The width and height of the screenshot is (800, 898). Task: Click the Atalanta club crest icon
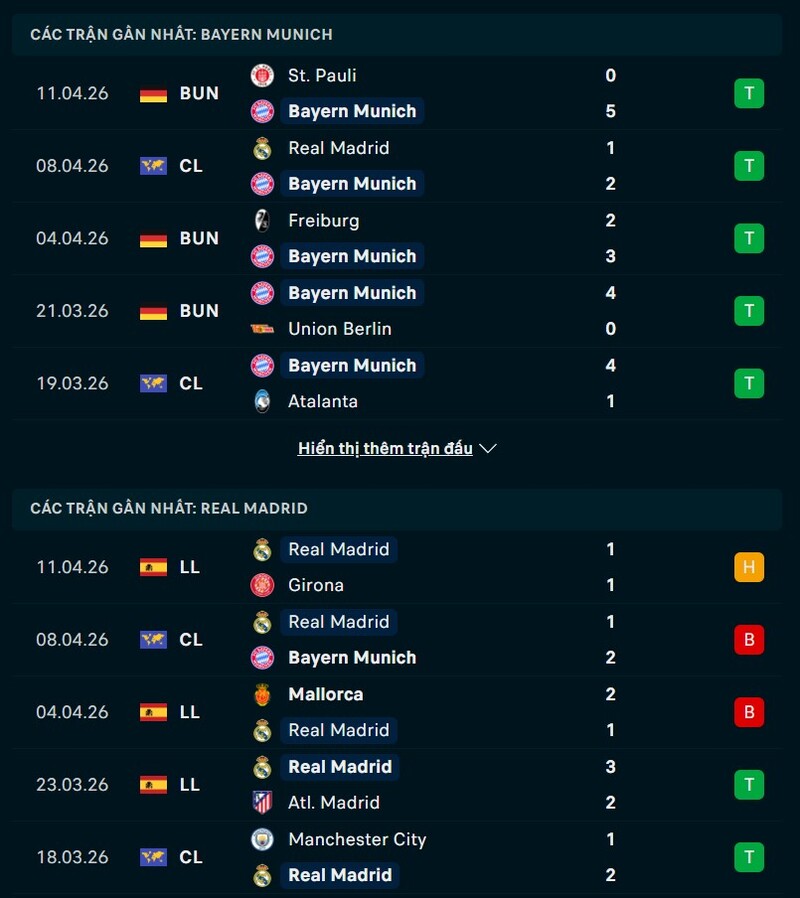pos(262,402)
